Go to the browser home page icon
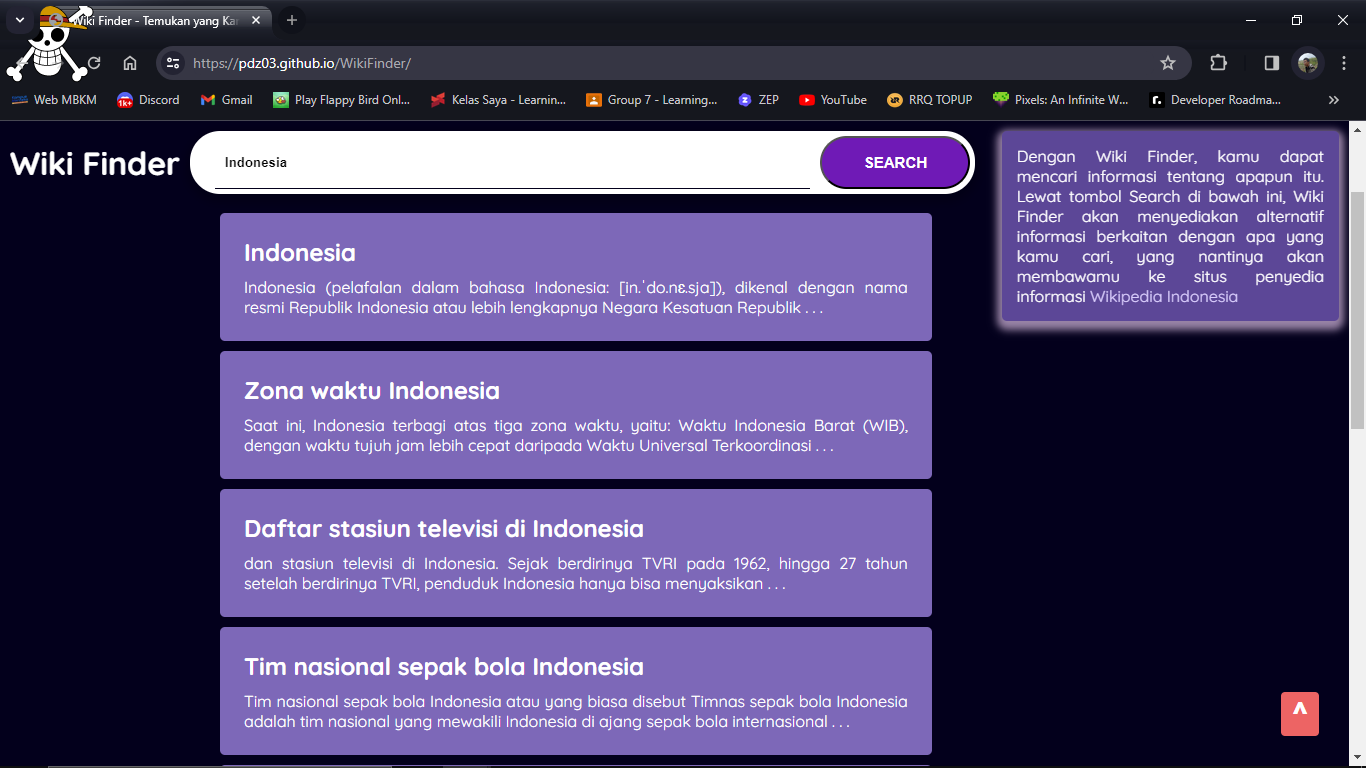1366x768 pixels. tap(130, 63)
